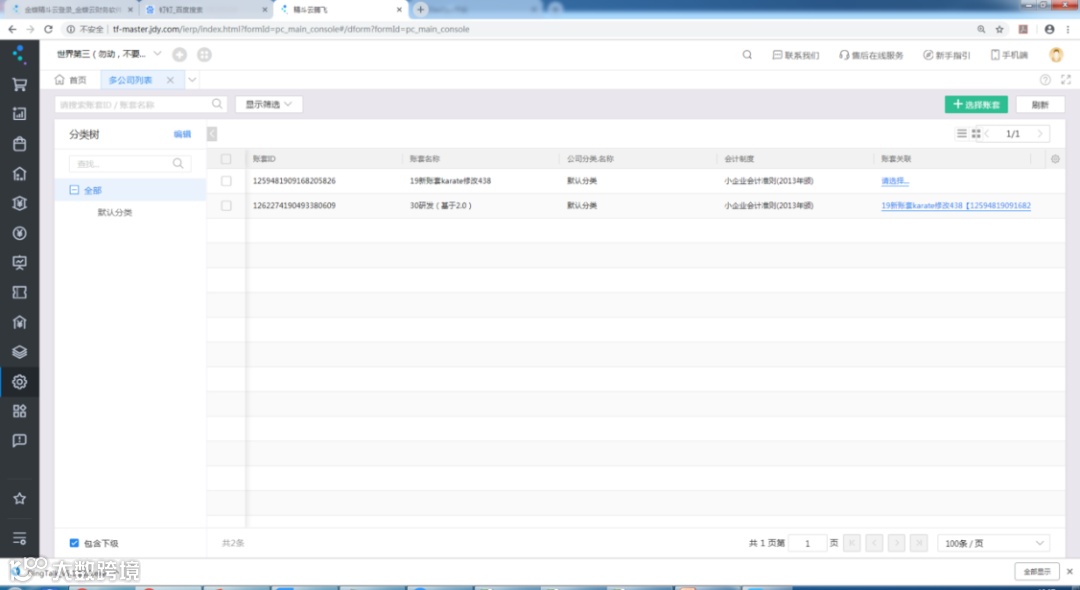Open the presentation screen sidebar icon
This screenshot has height=590, width=1080.
19,262
